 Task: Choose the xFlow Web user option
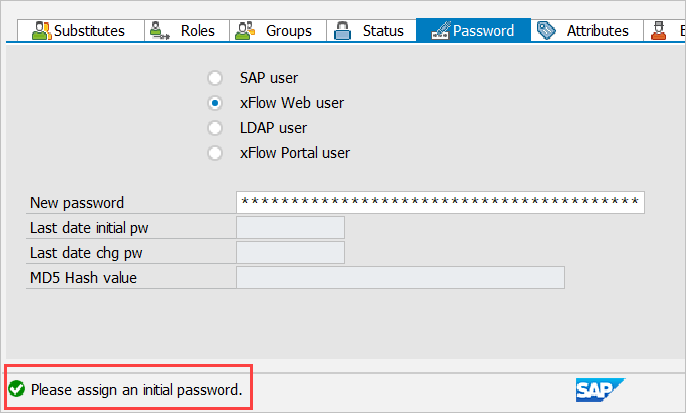(215, 103)
